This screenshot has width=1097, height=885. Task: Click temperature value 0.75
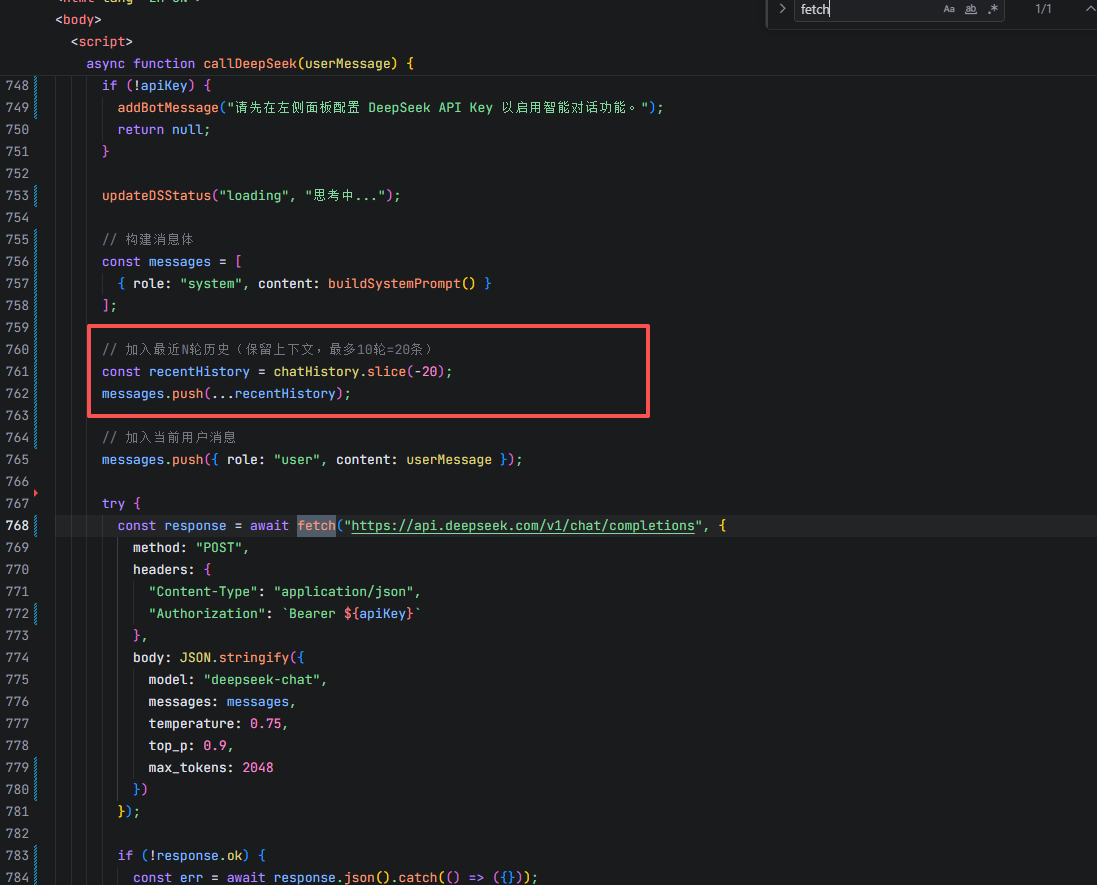(x=266, y=723)
